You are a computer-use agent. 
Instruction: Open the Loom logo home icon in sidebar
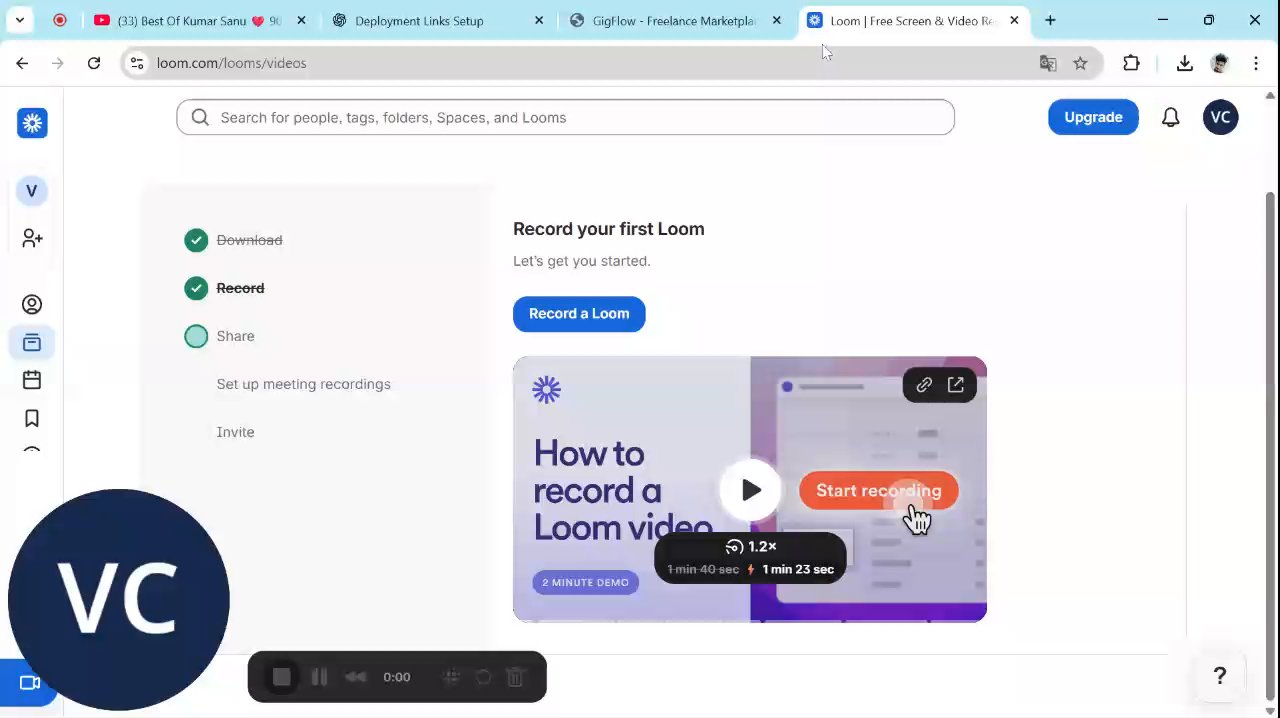click(x=32, y=123)
